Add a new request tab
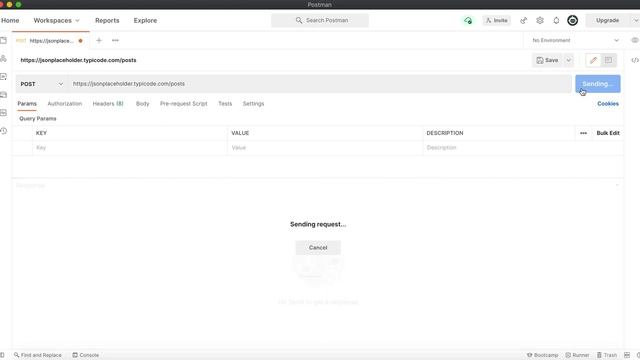The width and height of the screenshot is (640, 360). click(x=99, y=40)
